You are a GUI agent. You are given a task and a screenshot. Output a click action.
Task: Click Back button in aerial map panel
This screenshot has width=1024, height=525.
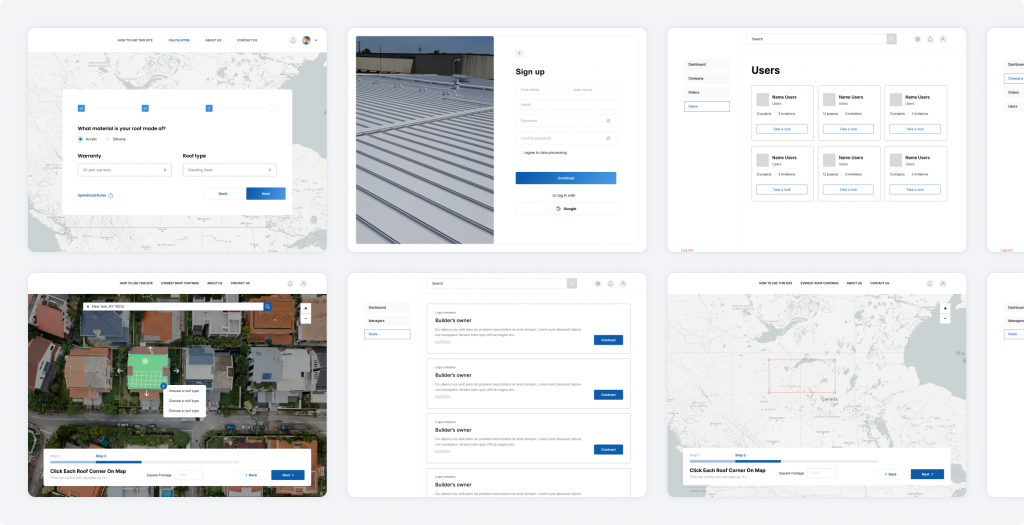[x=251, y=475]
